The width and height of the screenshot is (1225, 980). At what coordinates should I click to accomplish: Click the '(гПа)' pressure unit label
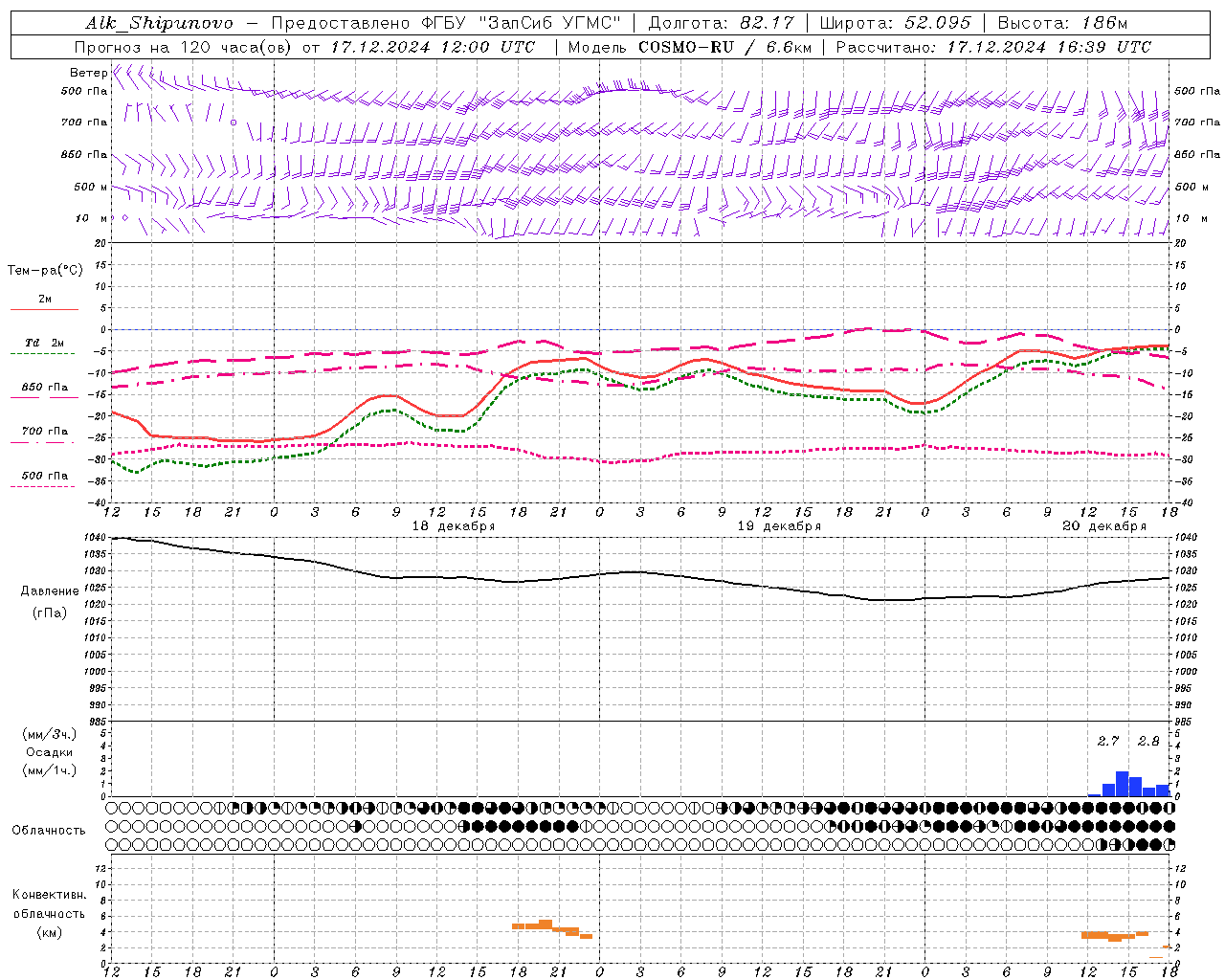[50, 612]
